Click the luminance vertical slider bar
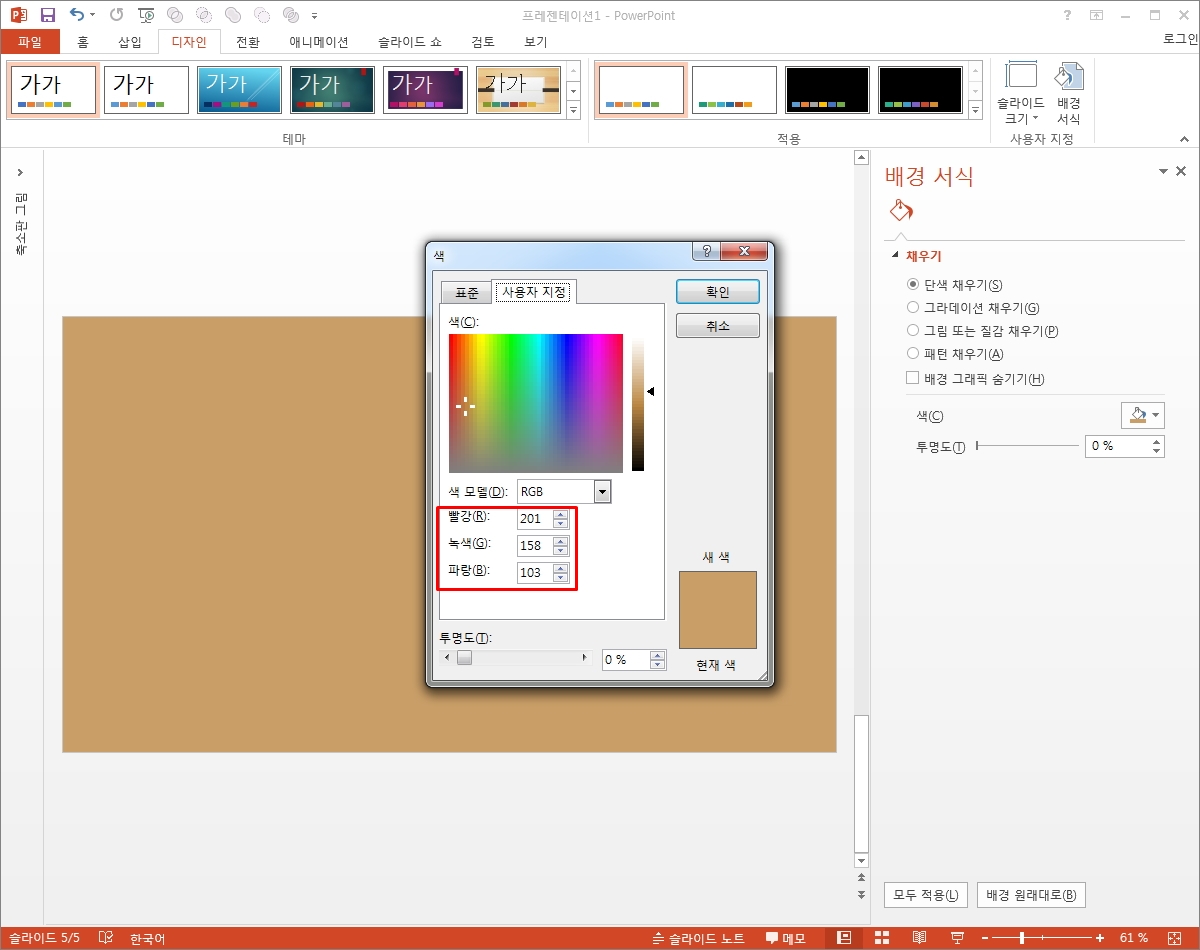Viewport: 1200px width, 950px height. click(x=638, y=403)
